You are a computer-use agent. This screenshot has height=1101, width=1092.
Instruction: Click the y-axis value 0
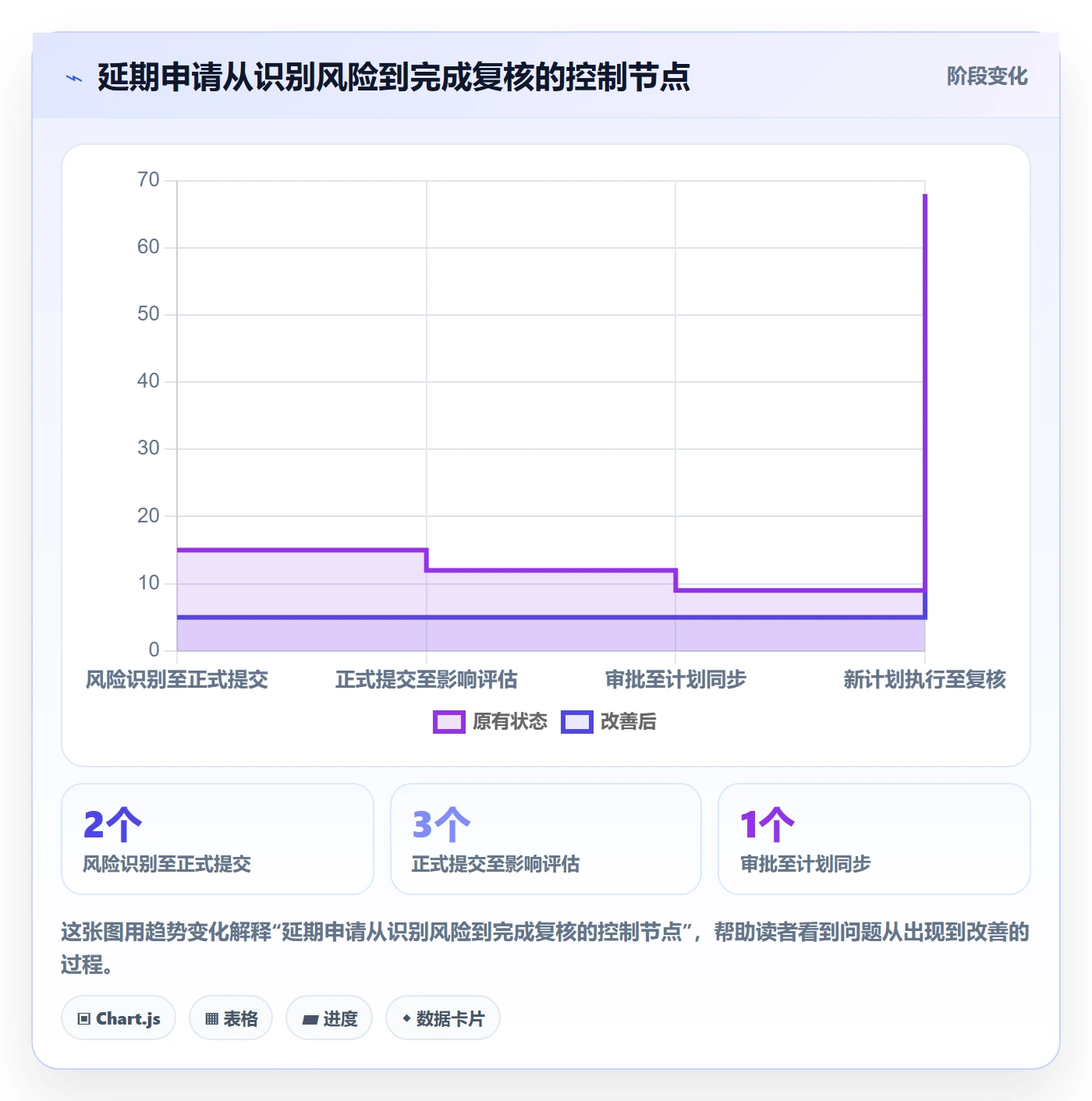click(154, 650)
